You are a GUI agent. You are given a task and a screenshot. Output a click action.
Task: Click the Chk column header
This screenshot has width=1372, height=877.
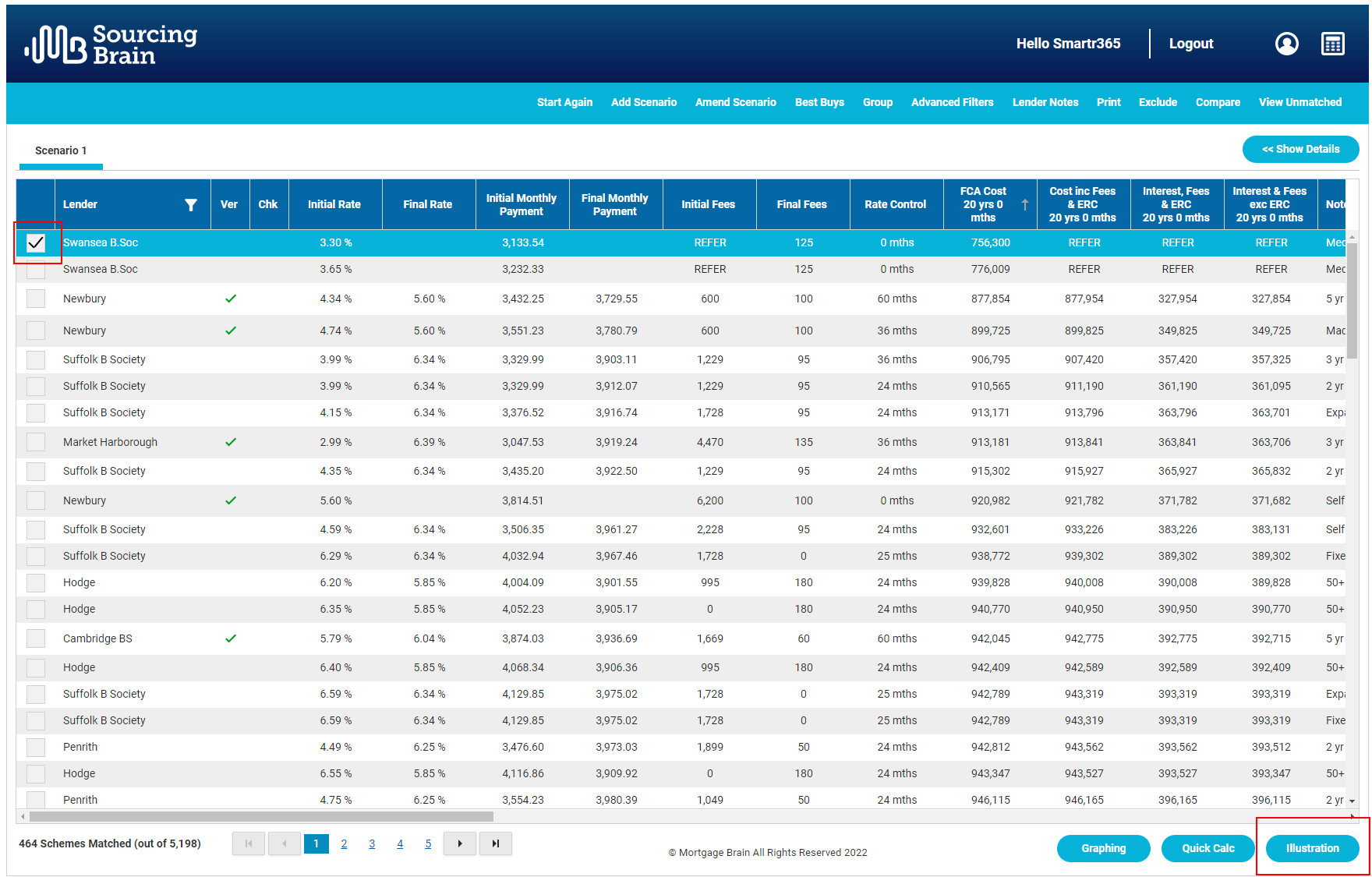click(268, 204)
